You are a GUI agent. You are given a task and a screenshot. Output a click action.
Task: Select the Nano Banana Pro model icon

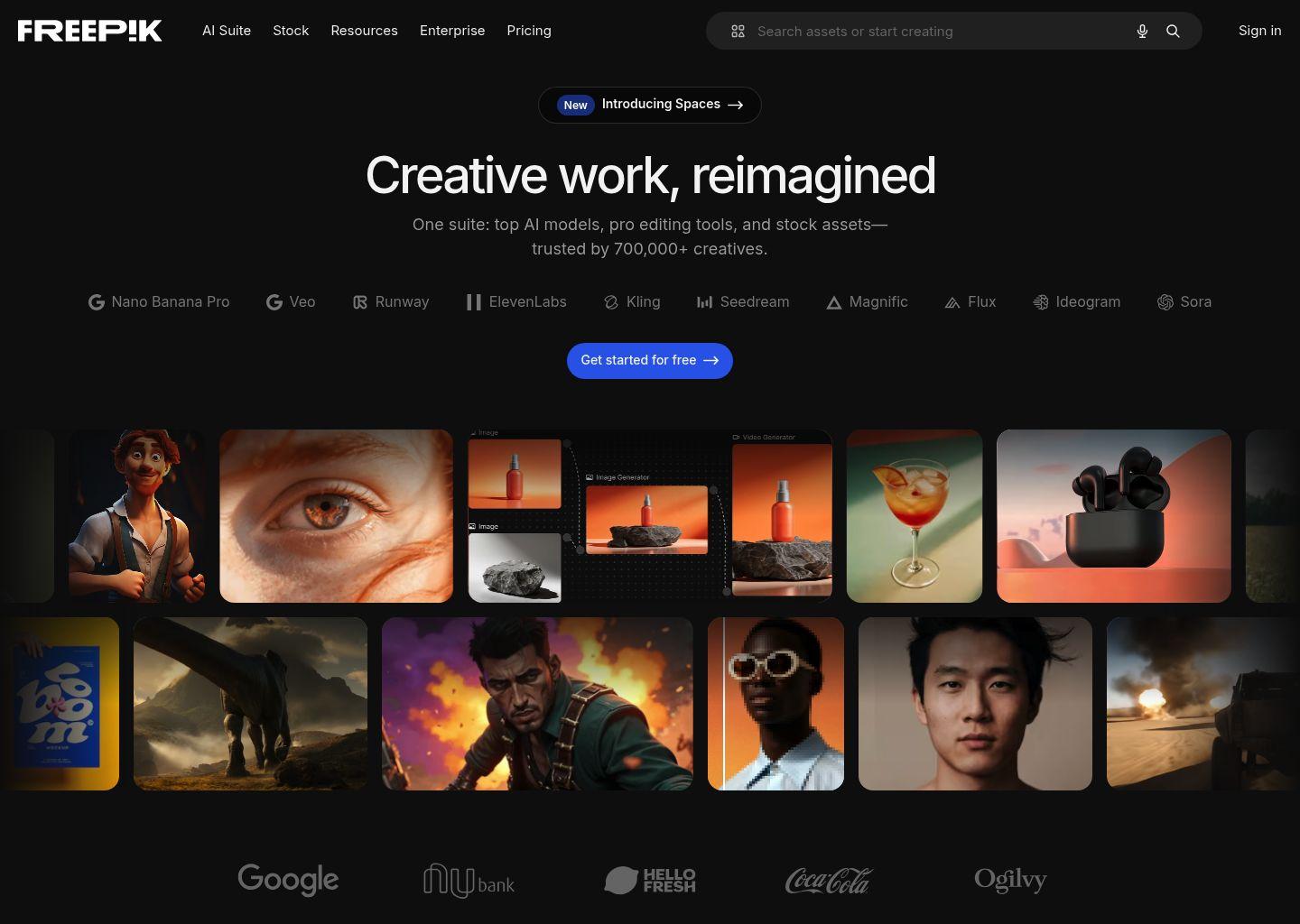(x=97, y=301)
